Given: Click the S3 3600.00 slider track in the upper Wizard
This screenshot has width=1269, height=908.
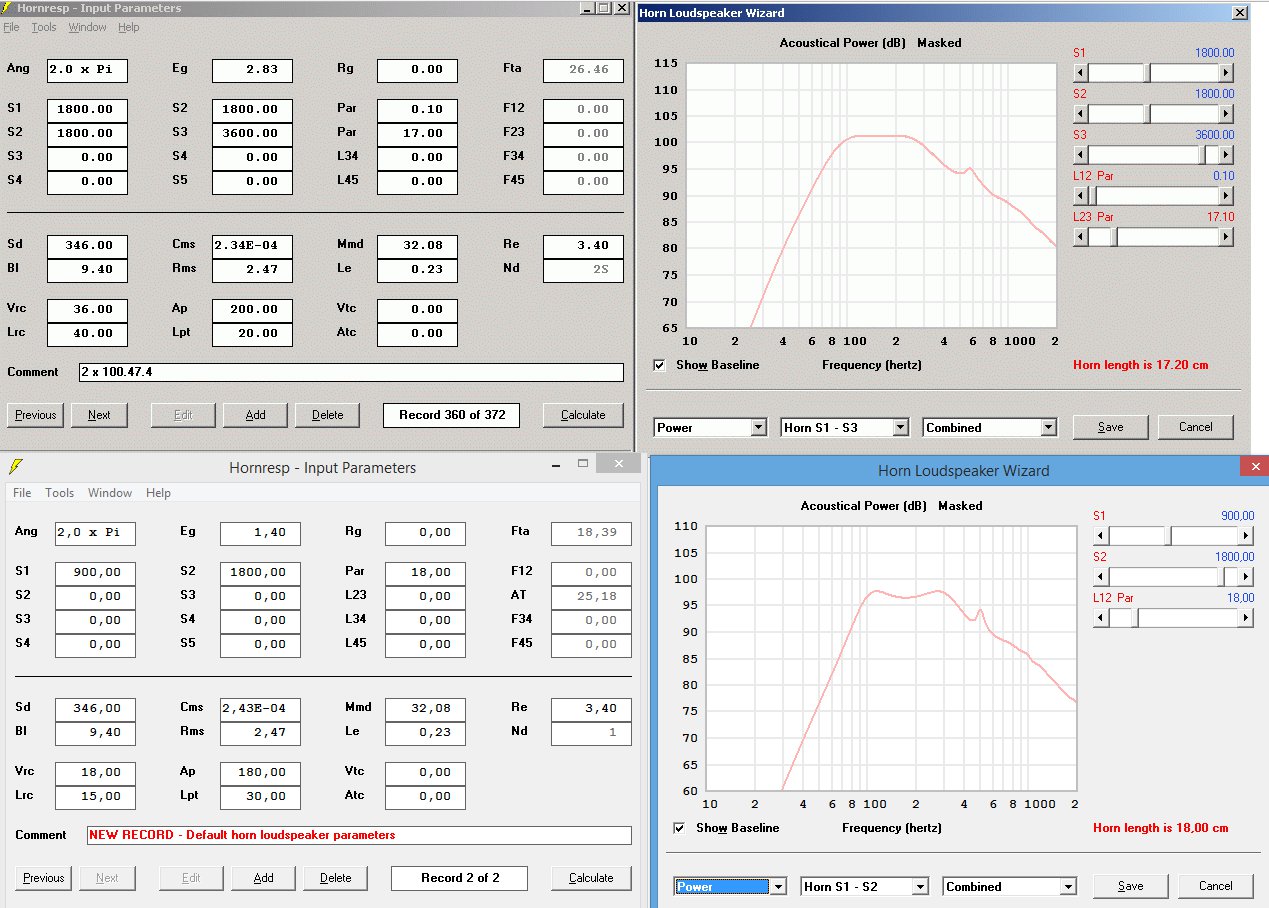Looking at the screenshot, I should coord(1153,155).
